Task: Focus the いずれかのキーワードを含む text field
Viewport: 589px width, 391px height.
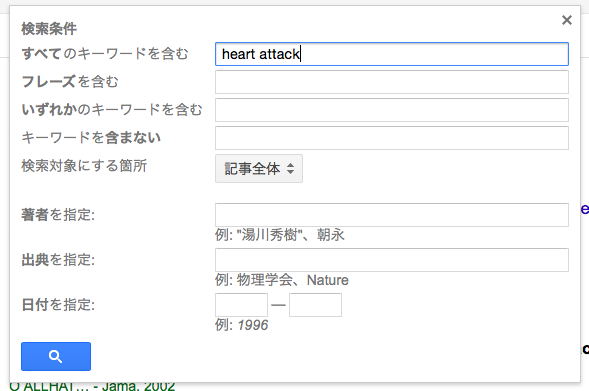Action: coord(392,110)
